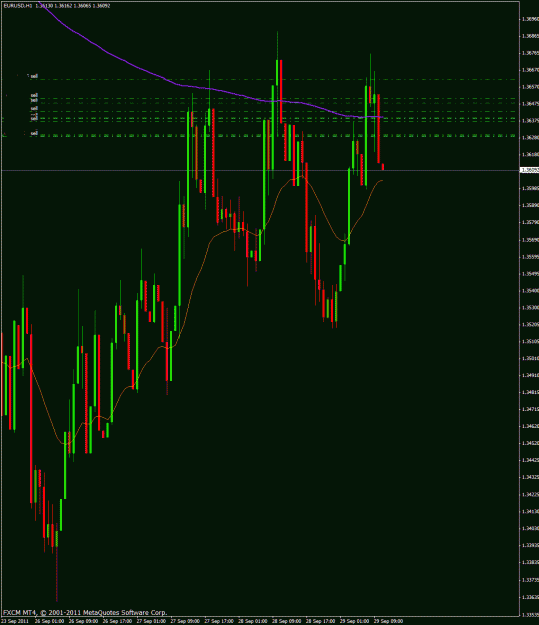Click the 27 Sep 17:00 time label
The image size is (539, 625).
pos(219,621)
